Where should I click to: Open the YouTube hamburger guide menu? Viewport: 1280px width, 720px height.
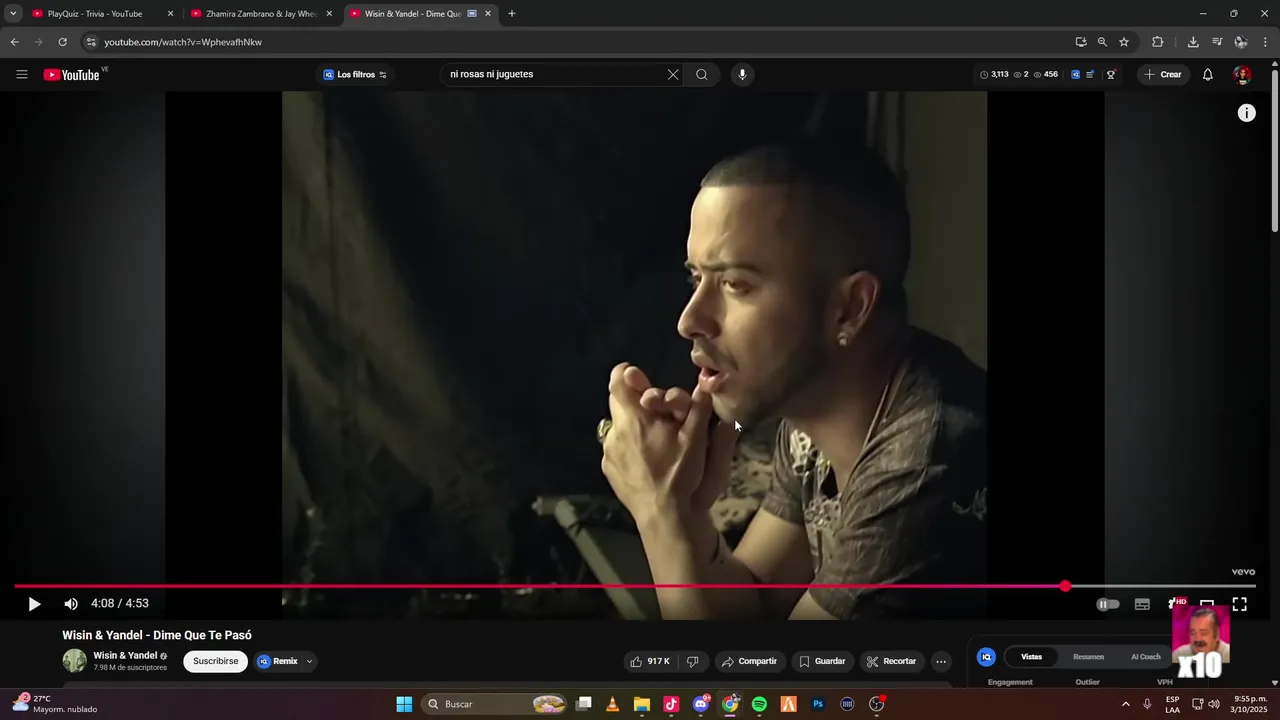coord(22,74)
